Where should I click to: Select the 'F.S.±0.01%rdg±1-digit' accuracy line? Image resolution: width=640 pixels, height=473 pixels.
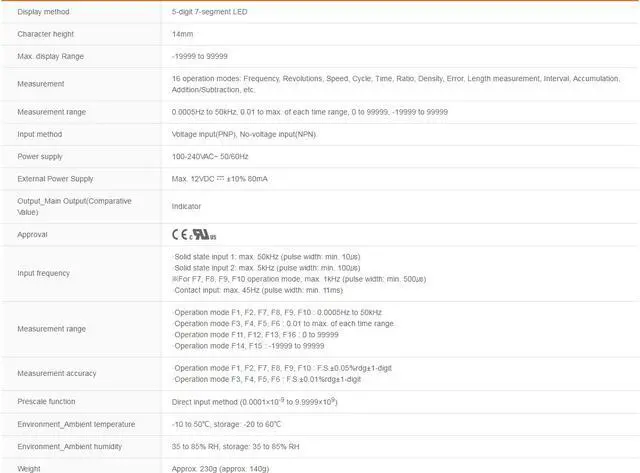pyautogui.click(x=267, y=380)
